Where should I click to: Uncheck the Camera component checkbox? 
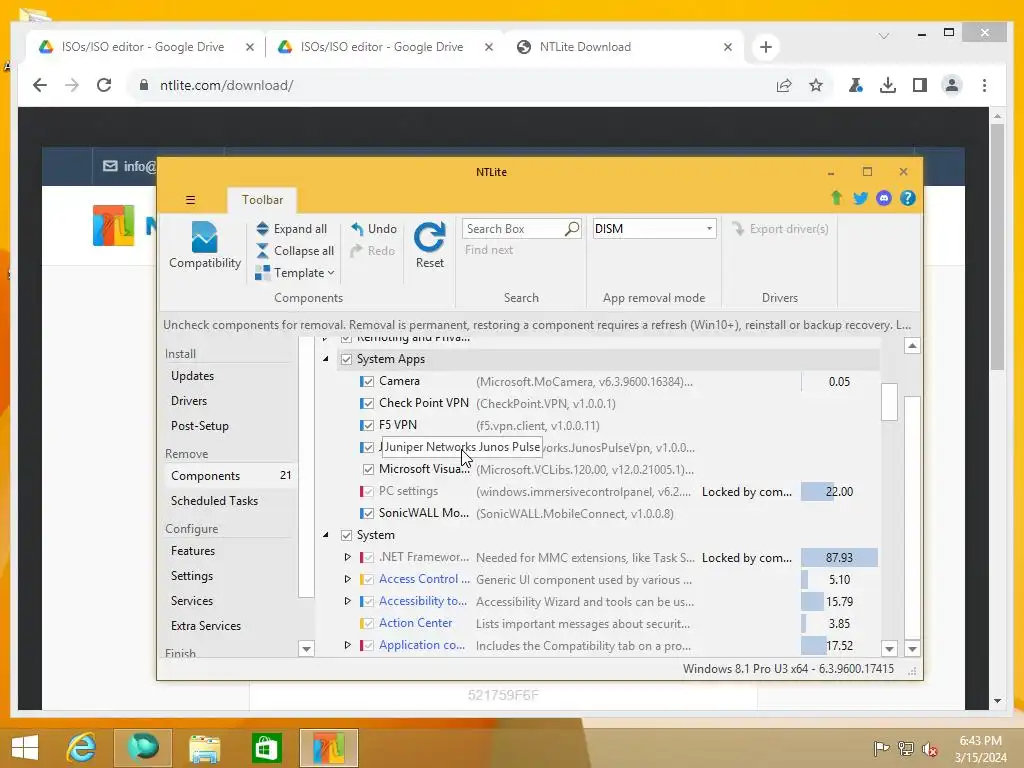368,381
